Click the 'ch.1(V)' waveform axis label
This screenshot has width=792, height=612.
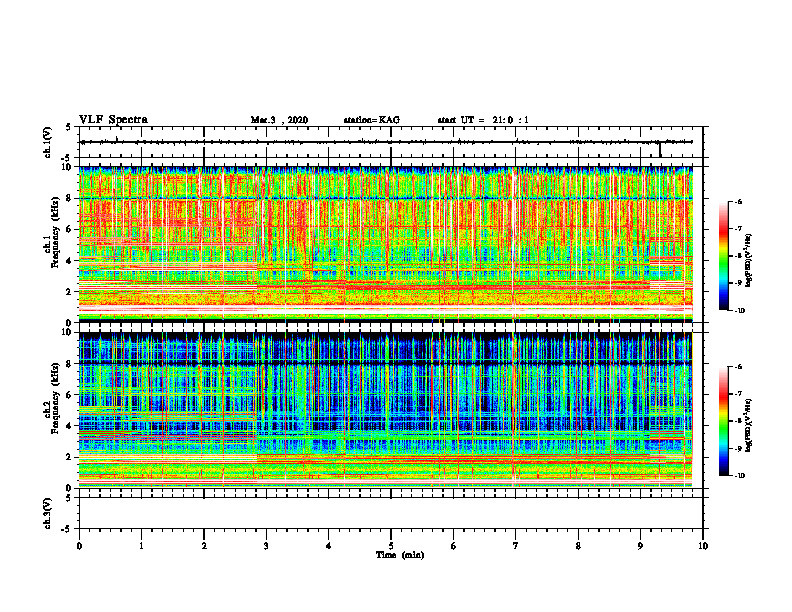(48, 142)
